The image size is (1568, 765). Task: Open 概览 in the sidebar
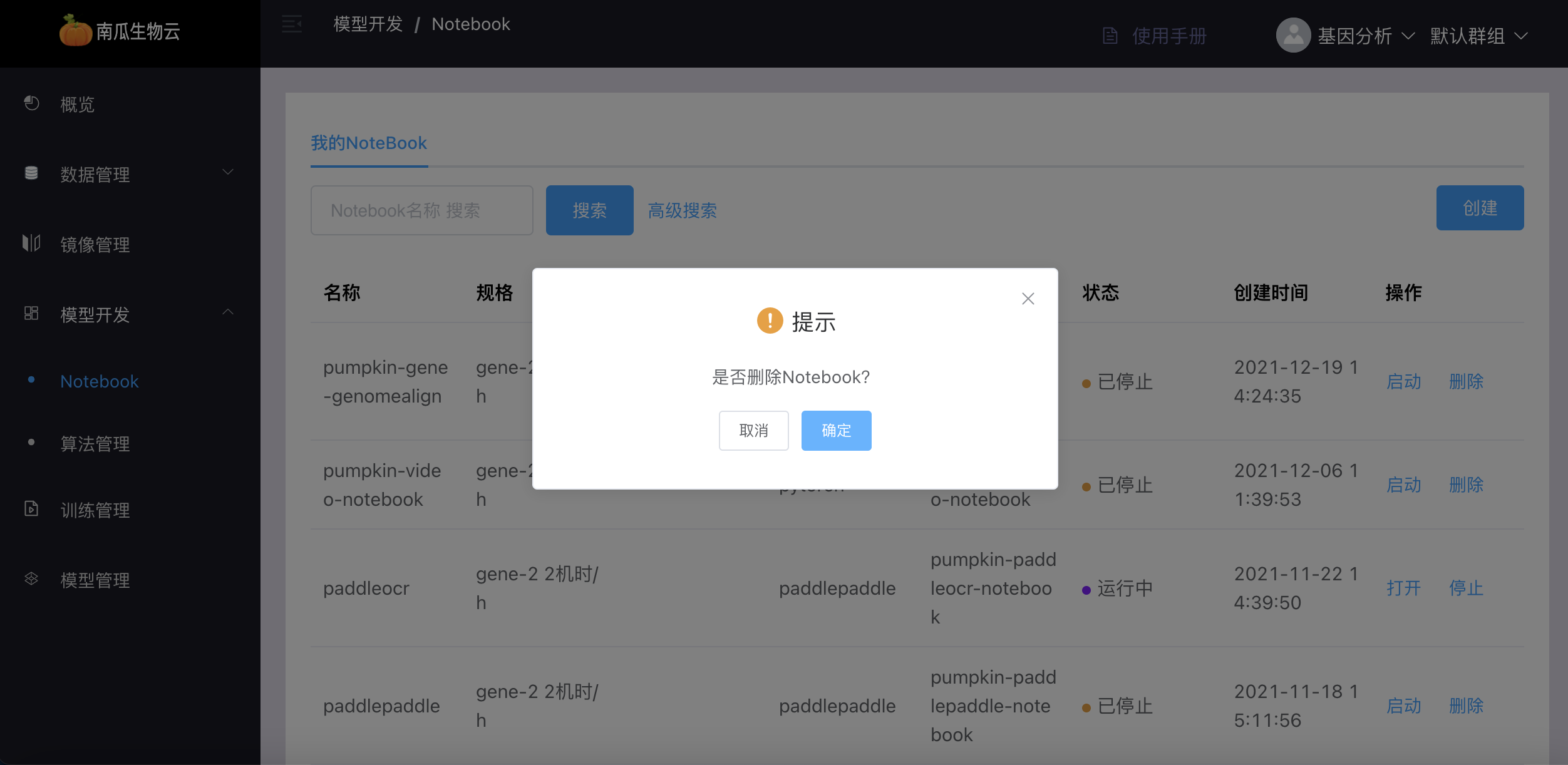click(x=78, y=104)
